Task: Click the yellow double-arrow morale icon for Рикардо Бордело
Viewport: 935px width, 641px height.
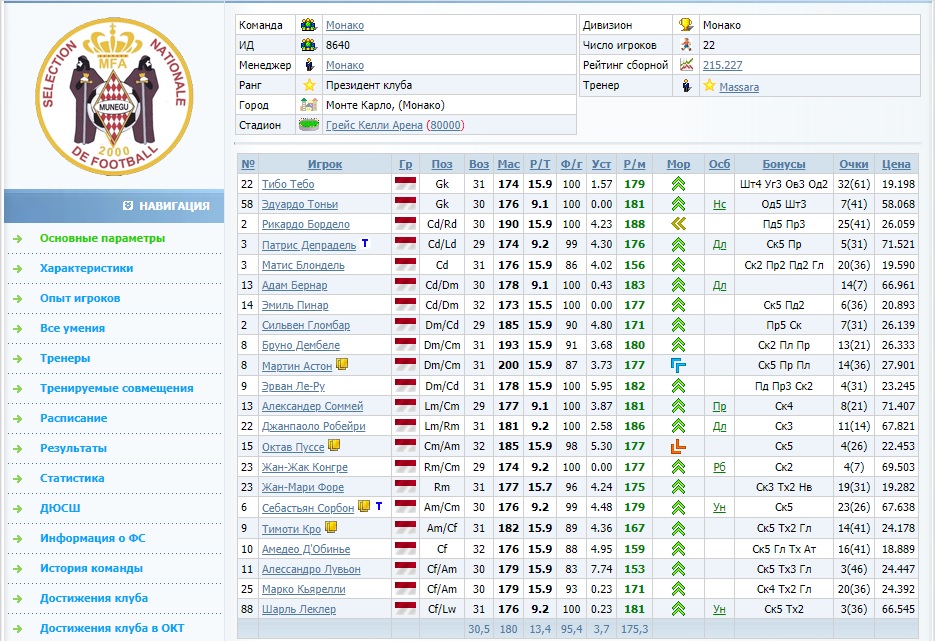Action: 678,224
